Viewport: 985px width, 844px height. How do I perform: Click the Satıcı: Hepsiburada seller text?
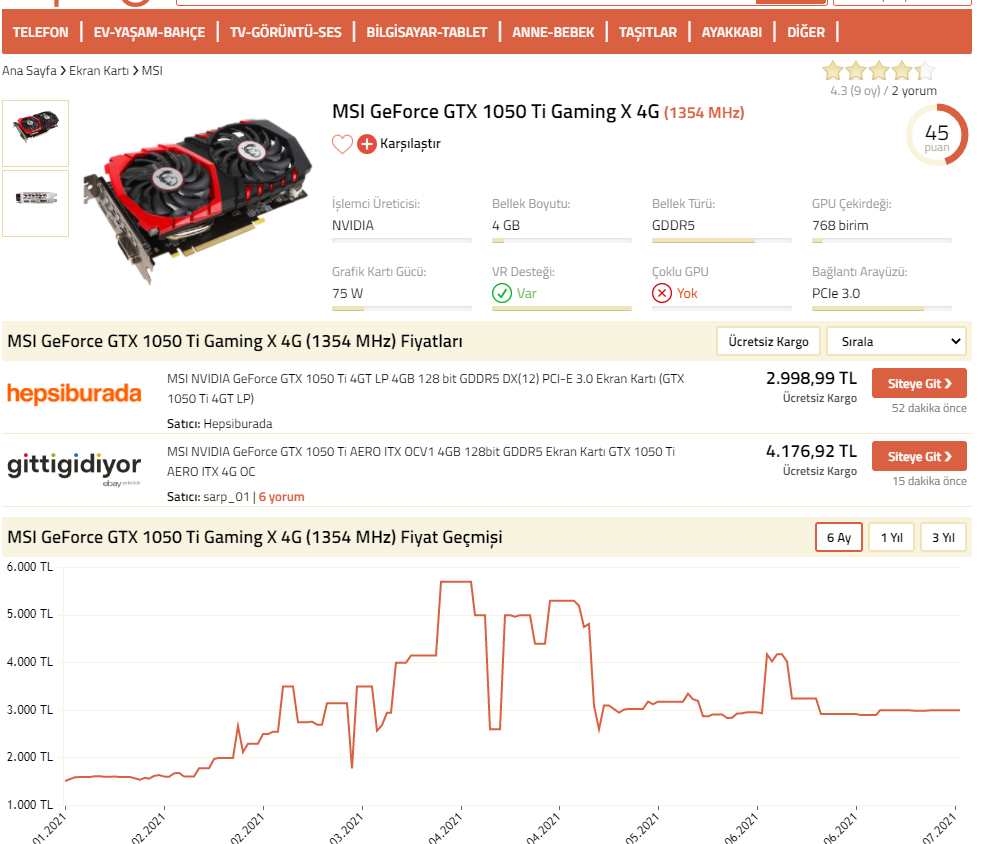point(220,424)
